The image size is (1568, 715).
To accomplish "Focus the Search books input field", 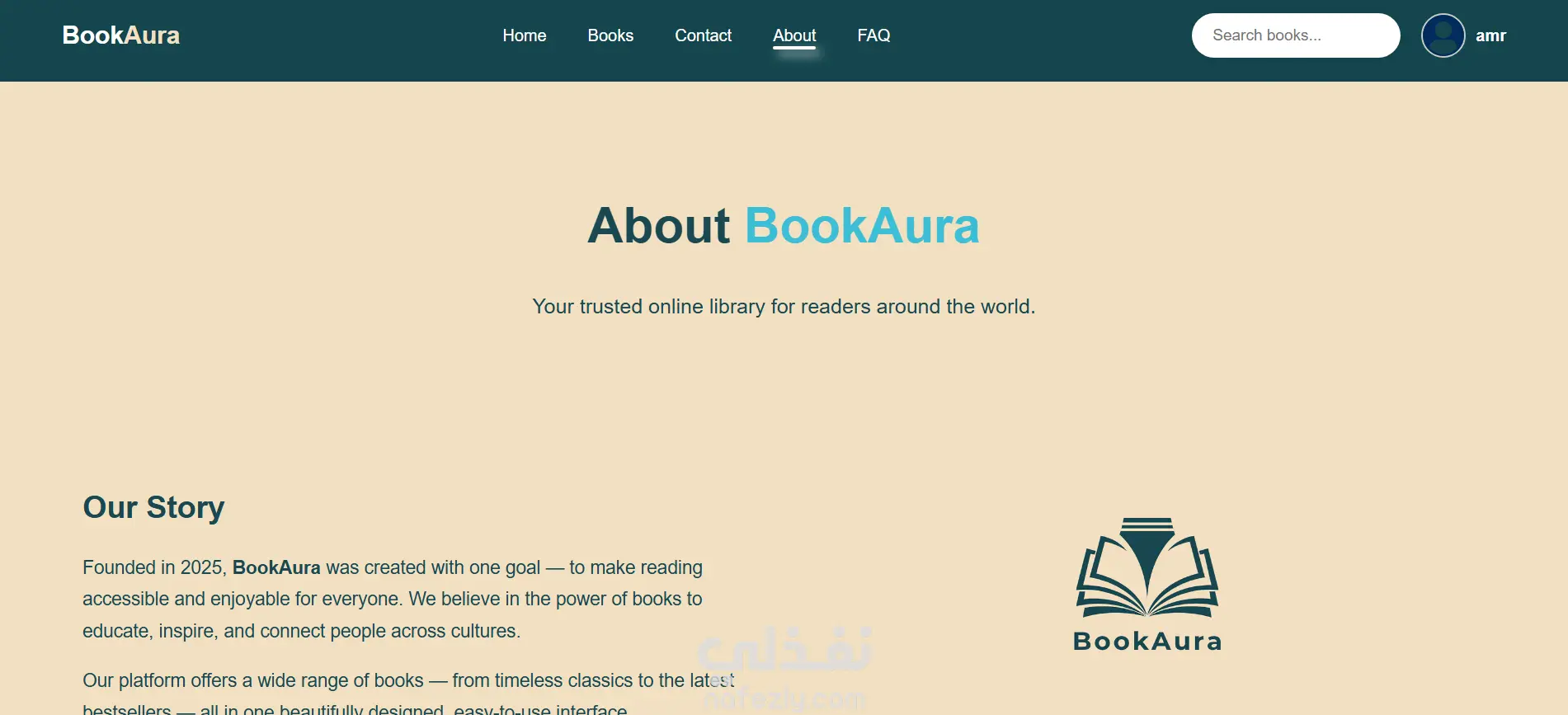I will pos(1296,35).
